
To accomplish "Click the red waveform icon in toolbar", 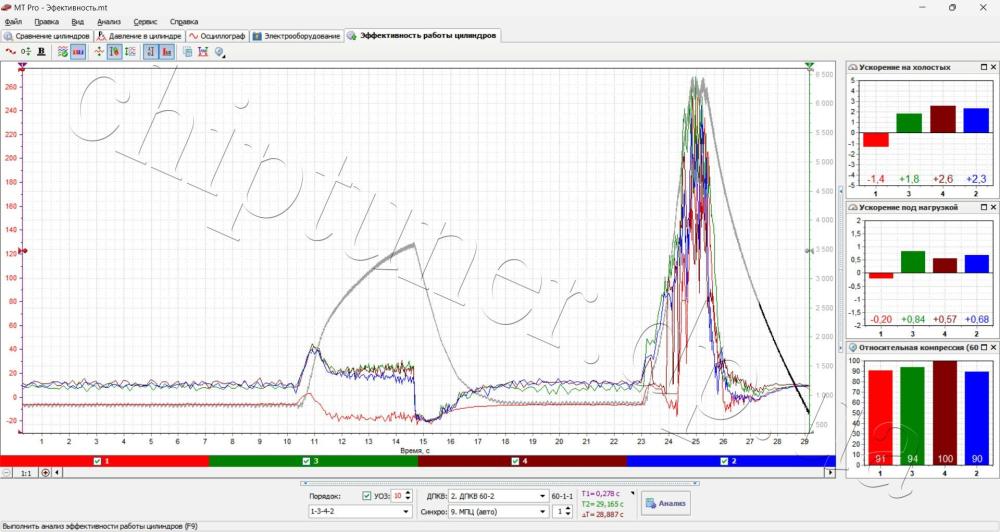I will [10, 52].
